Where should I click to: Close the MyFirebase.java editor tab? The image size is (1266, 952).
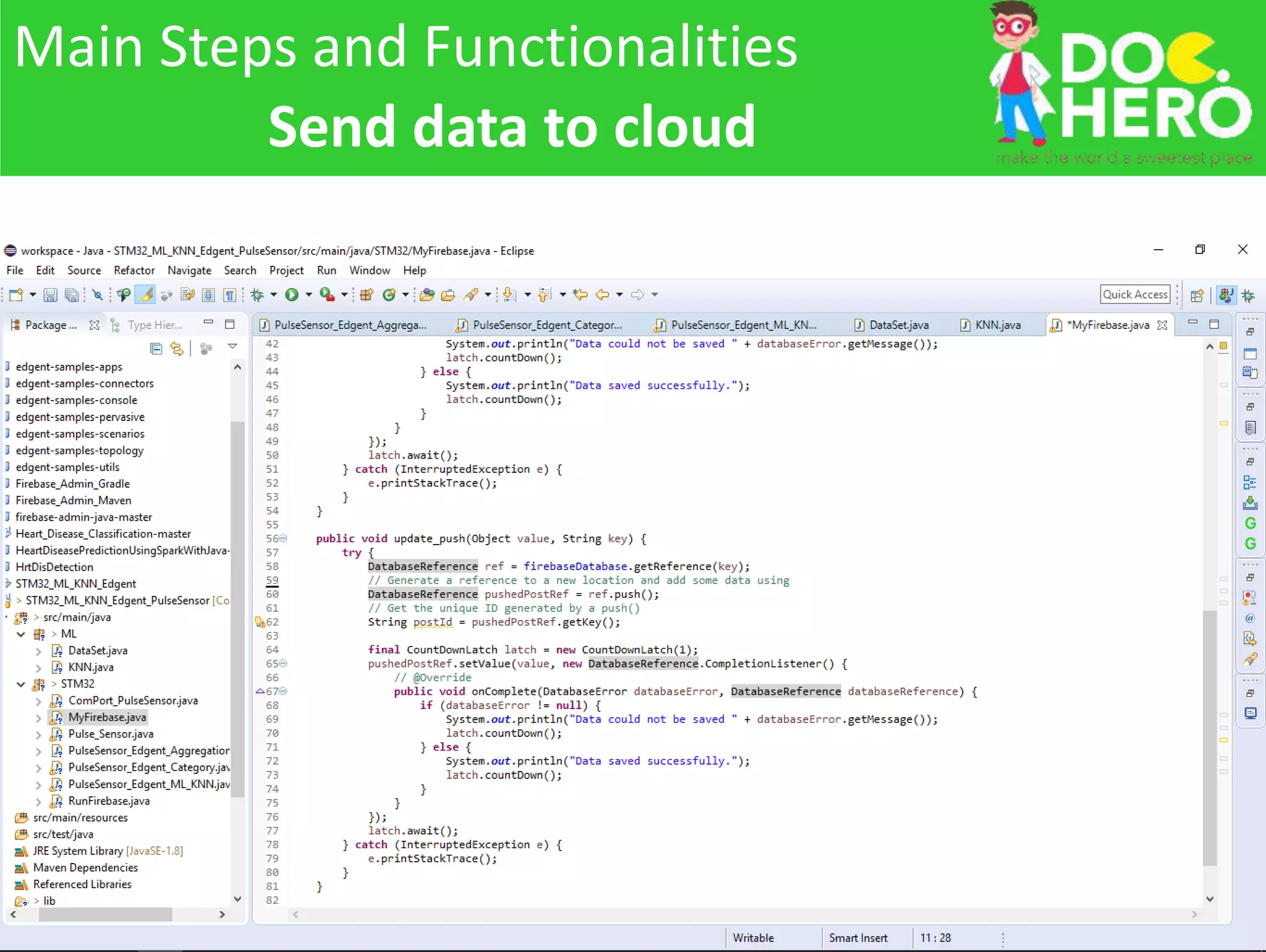[x=1162, y=325]
